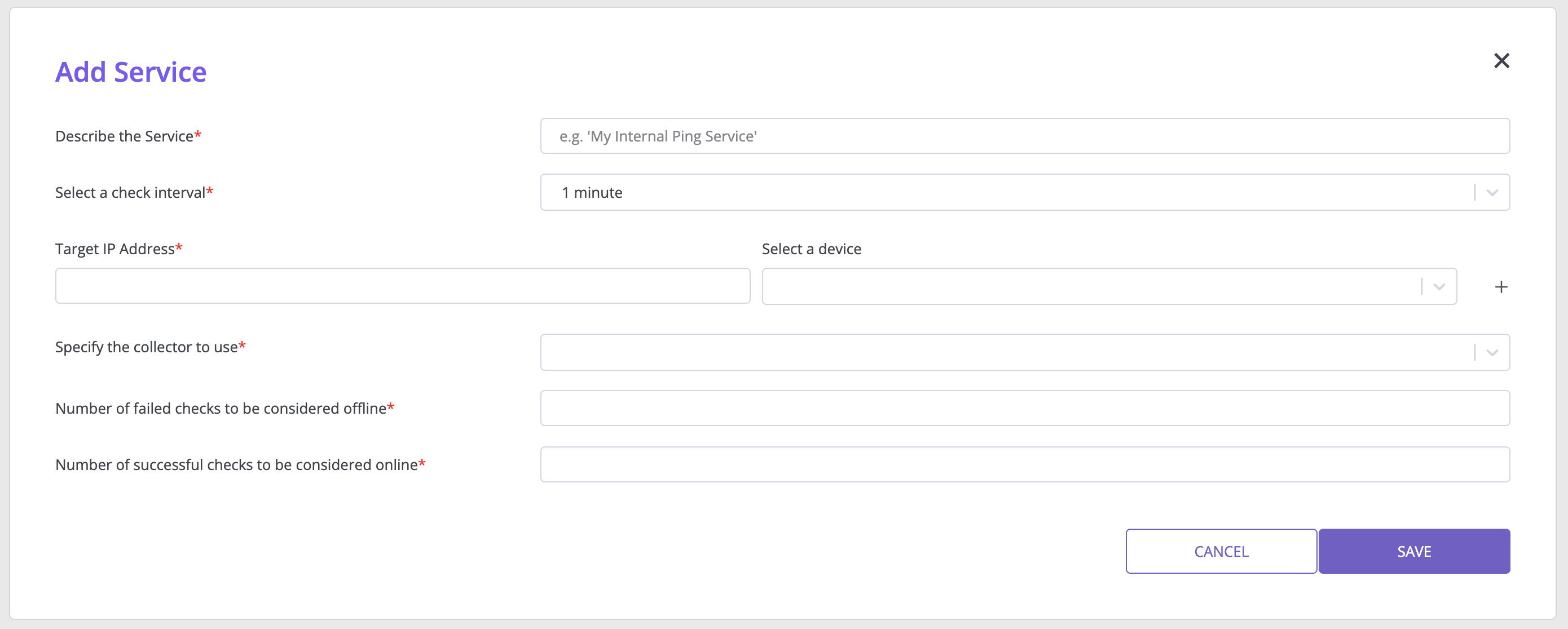This screenshot has height=629, width=1568.
Task: Click the service description placeholder text
Action: click(658, 136)
